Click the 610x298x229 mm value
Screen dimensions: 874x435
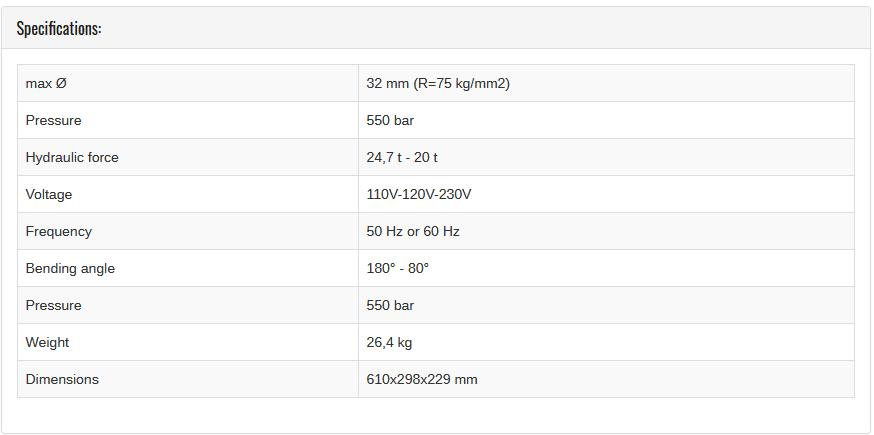pyautogui.click(x=422, y=379)
